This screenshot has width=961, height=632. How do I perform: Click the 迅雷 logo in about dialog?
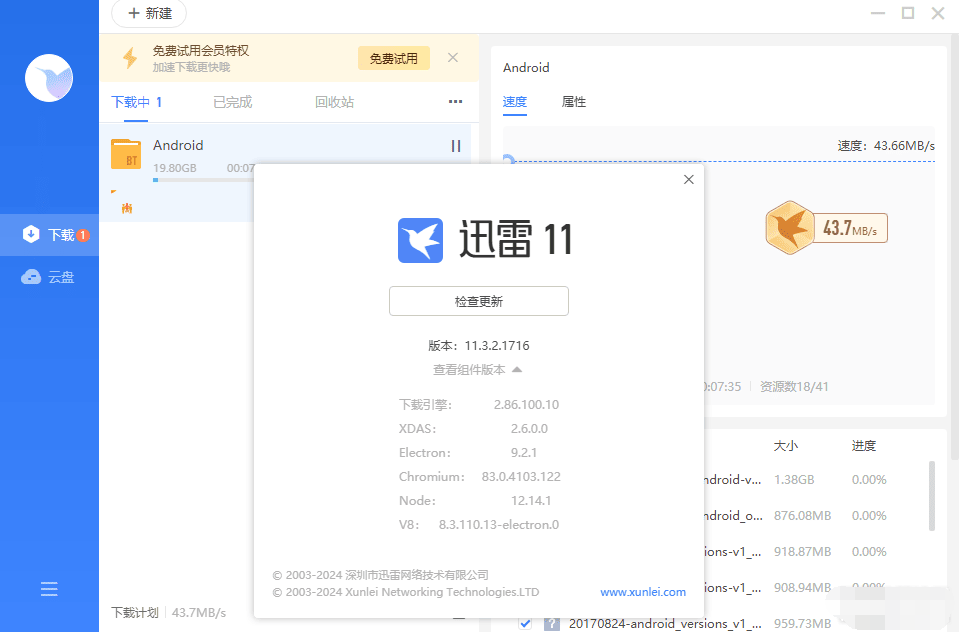tap(420, 240)
